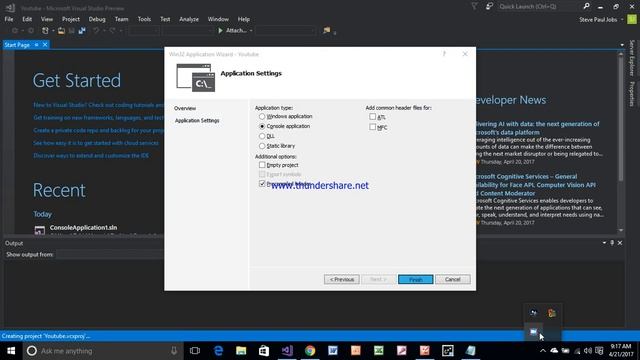Screen dimensions: 640x360
Task: Open the Show output from dropdown
Action: coord(110,255)
